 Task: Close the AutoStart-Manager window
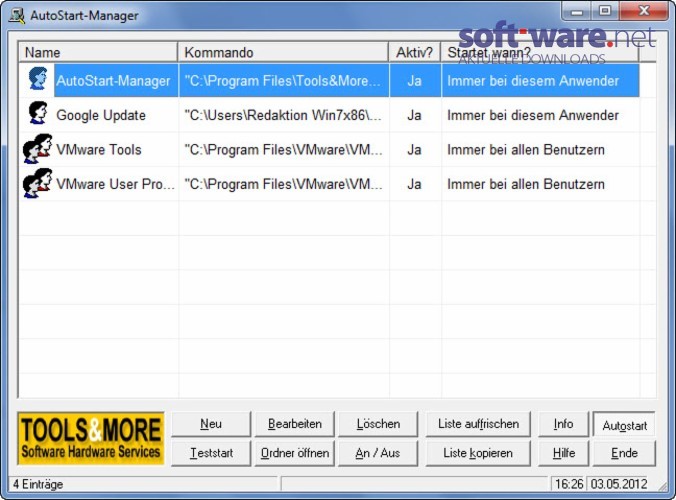click(x=644, y=11)
